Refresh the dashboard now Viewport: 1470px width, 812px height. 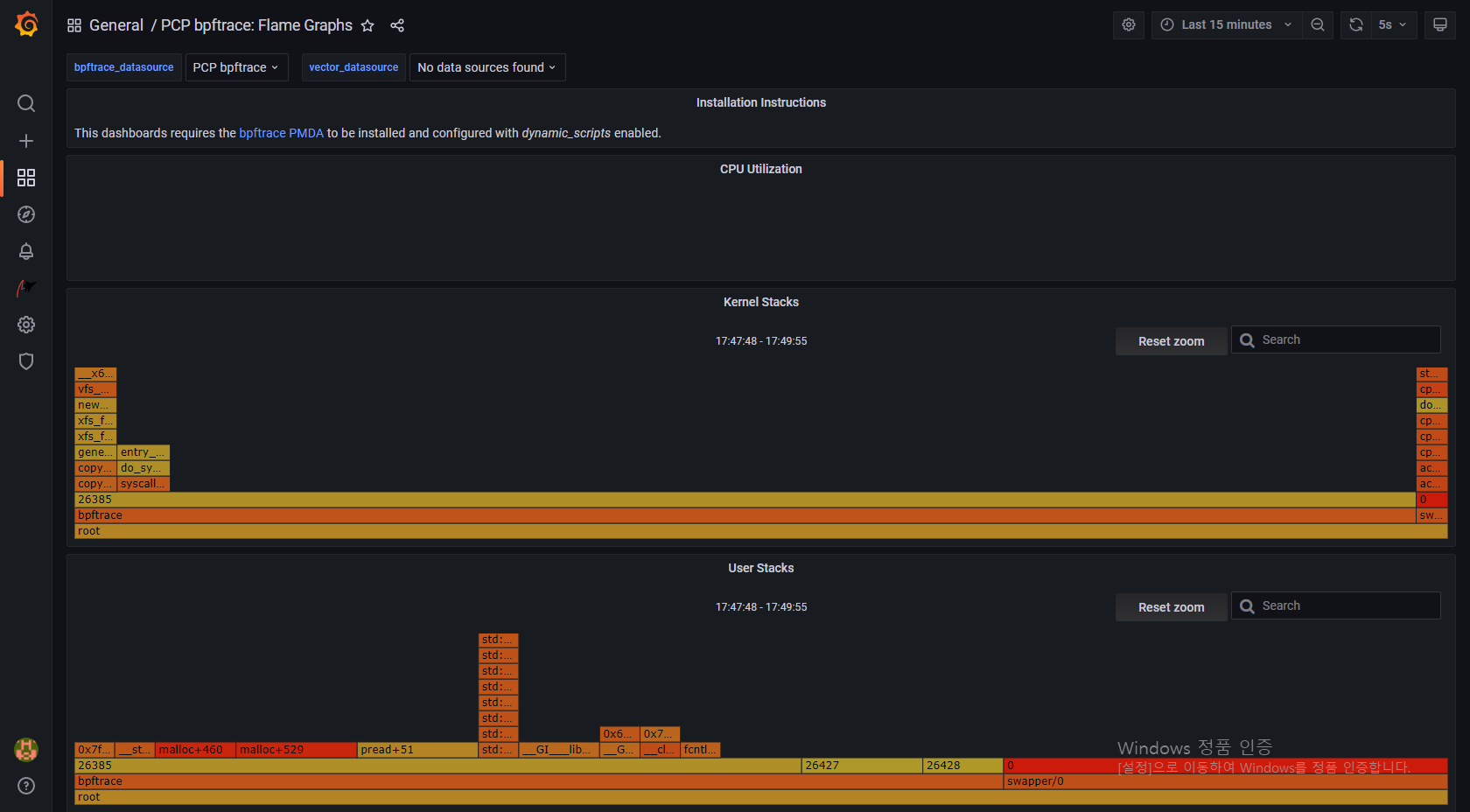tap(1356, 24)
